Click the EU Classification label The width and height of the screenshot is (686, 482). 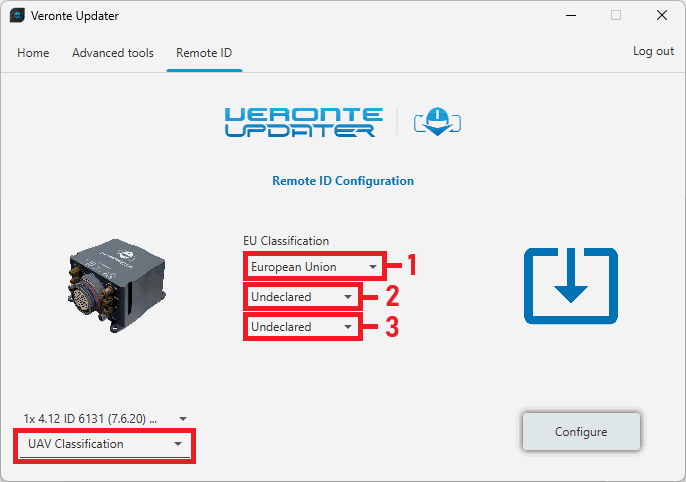tap(286, 241)
